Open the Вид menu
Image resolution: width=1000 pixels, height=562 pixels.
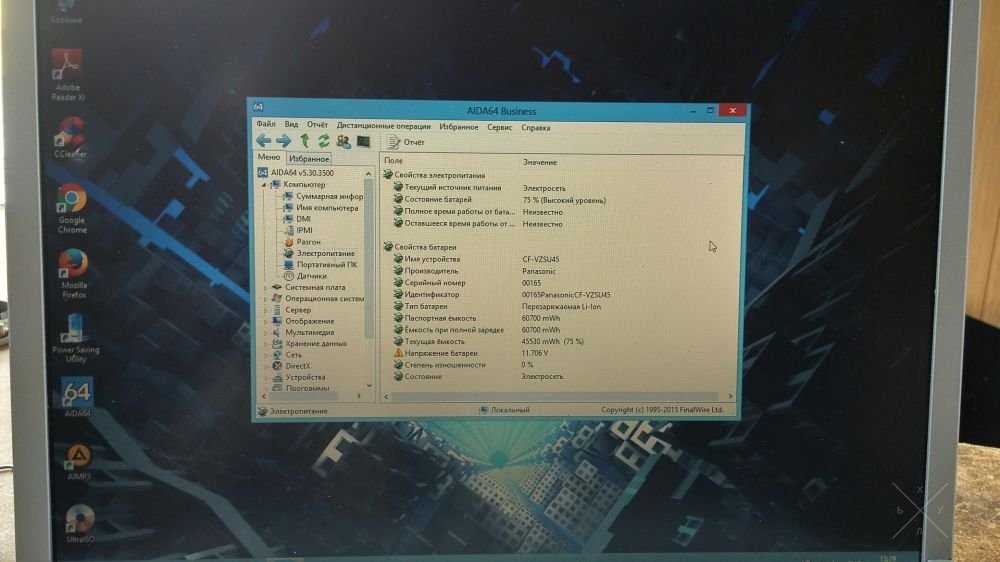291,124
